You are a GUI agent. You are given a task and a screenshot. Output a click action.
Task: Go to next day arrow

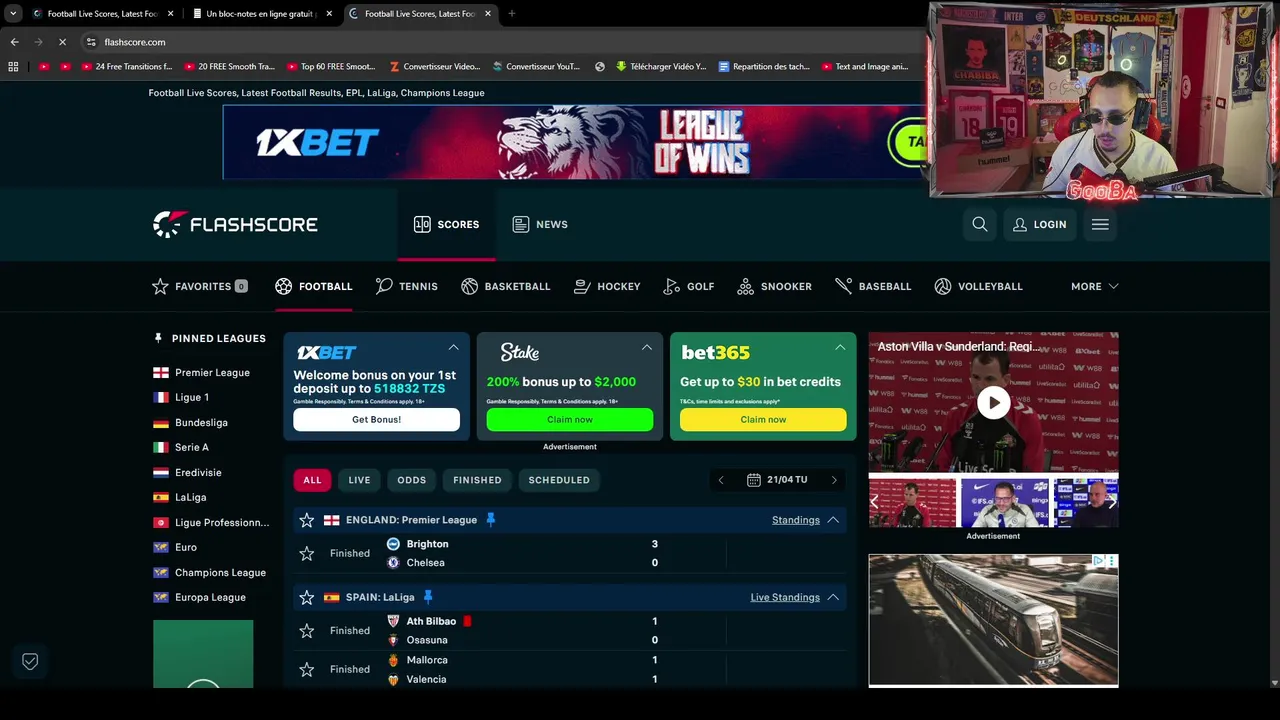[834, 480]
